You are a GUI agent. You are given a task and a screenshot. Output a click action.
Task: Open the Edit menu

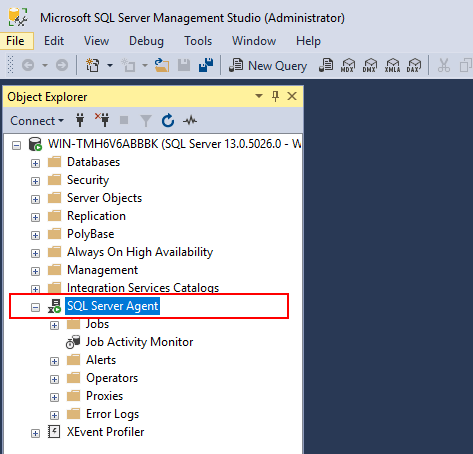(54, 41)
